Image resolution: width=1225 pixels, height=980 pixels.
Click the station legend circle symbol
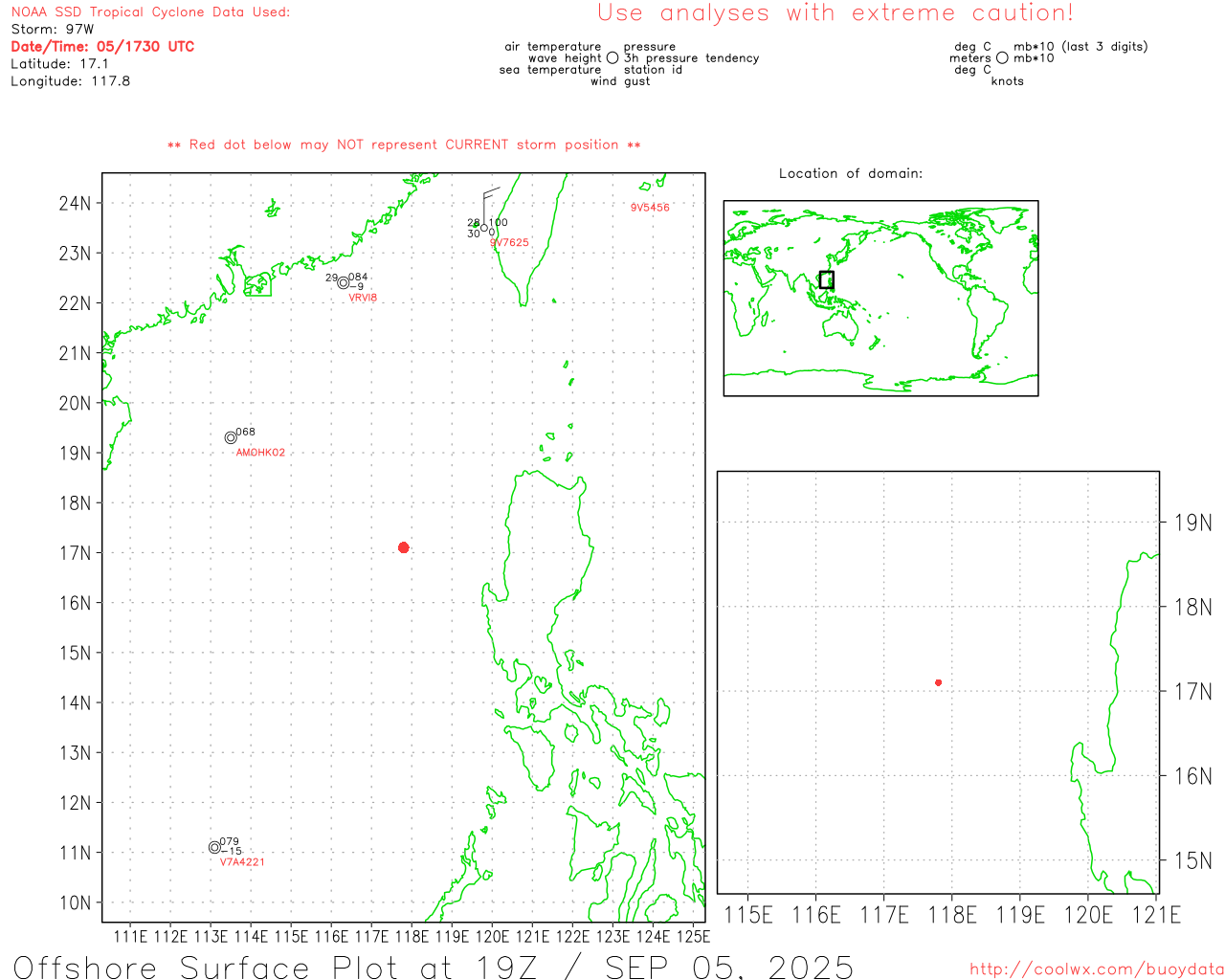[x=612, y=58]
